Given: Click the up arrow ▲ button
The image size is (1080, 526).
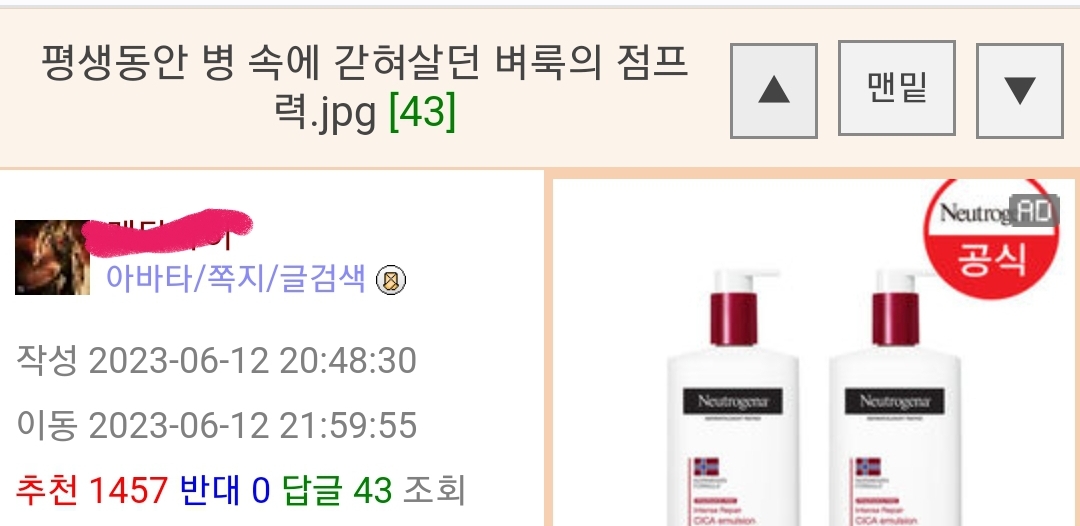Looking at the screenshot, I should (773, 91).
